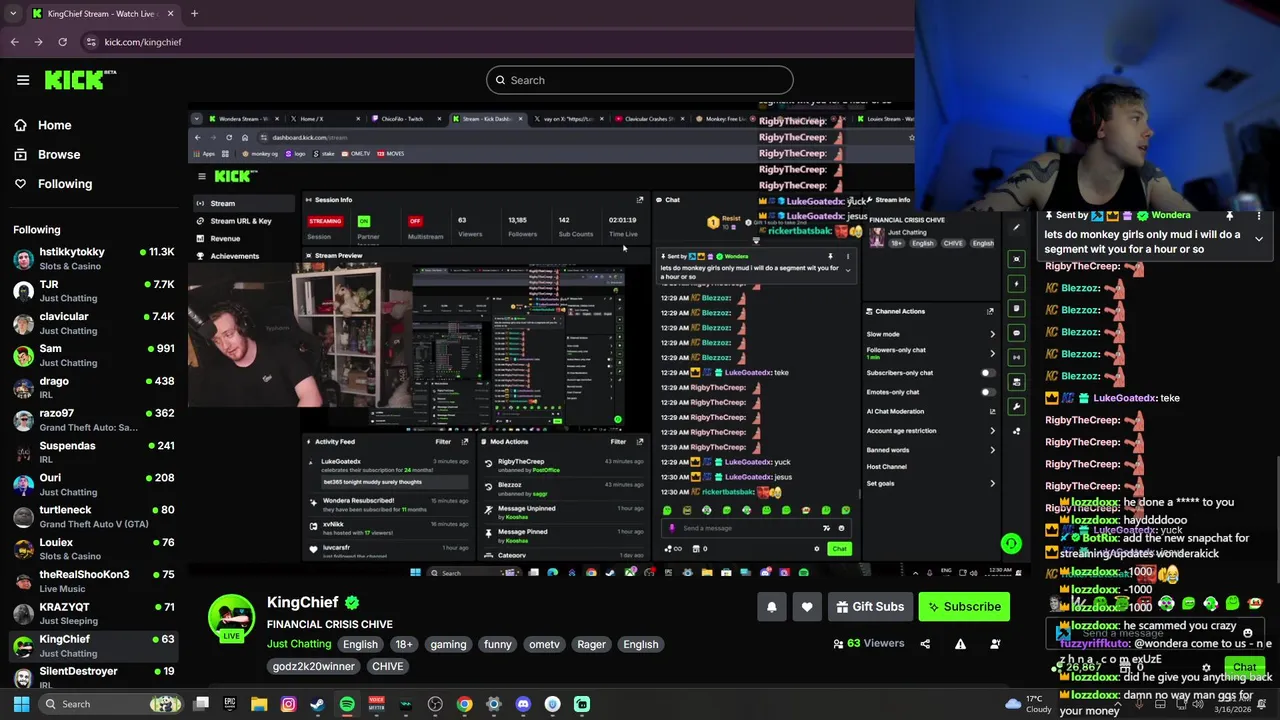
Task: Click the pin icon on pinned message
Action: (1230, 216)
